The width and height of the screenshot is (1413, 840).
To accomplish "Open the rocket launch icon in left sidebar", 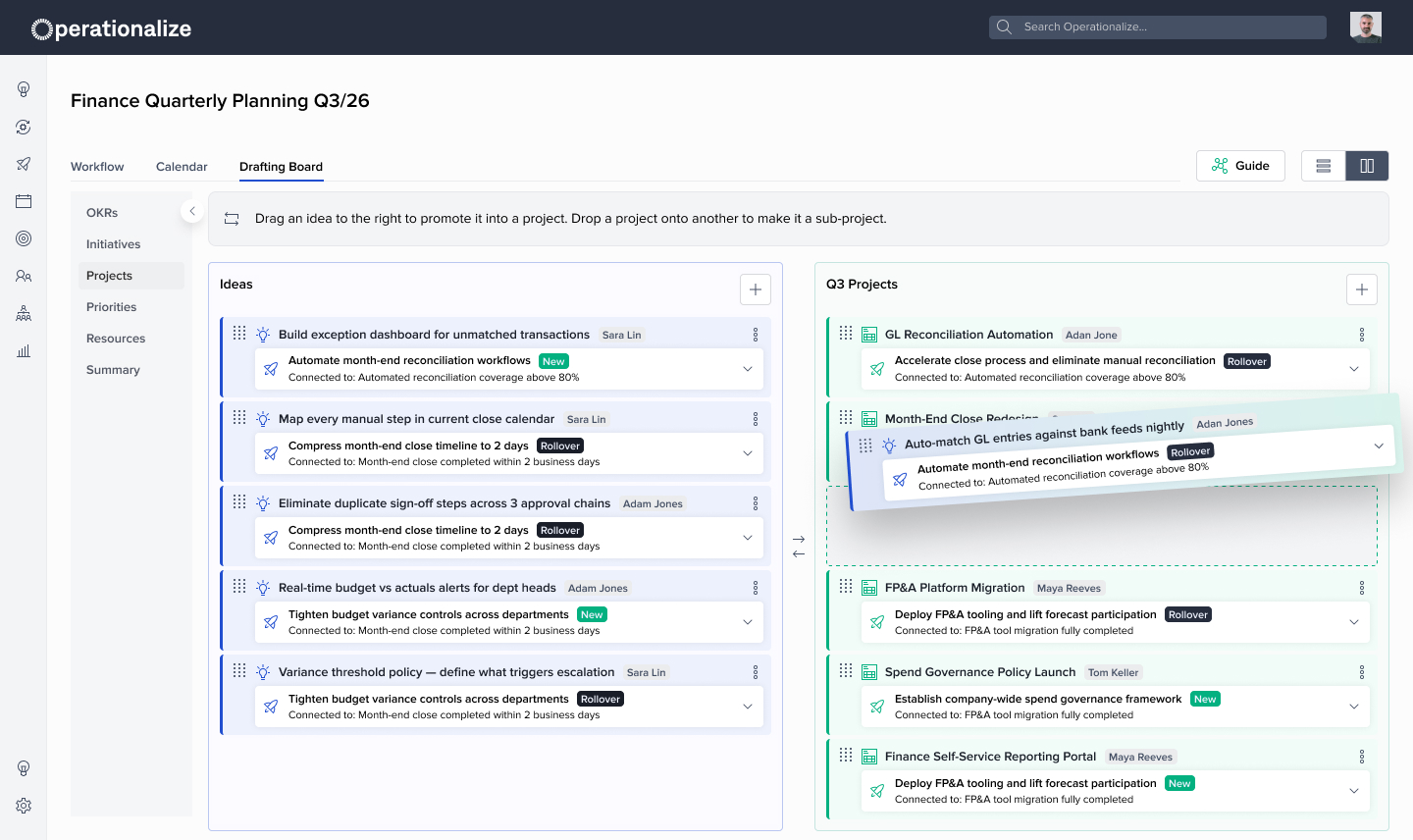I will 24,164.
